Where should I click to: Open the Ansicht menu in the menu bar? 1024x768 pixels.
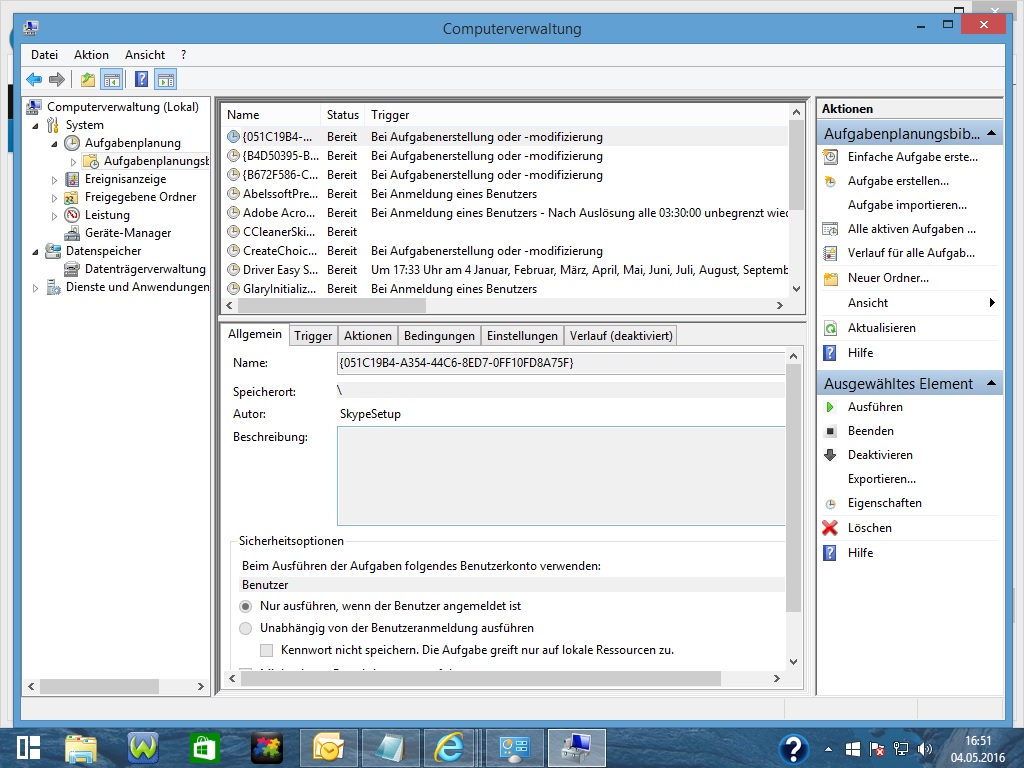point(145,55)
